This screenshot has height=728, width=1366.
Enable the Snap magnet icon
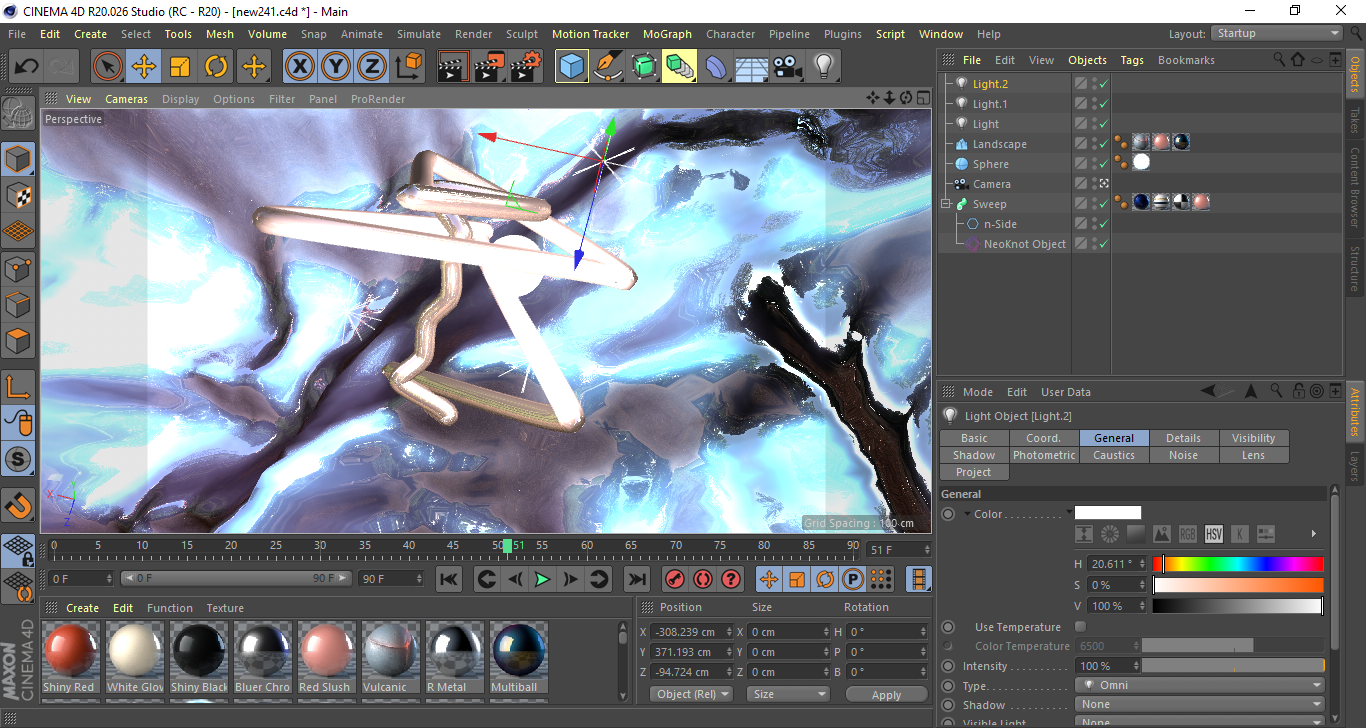(19, 505)
